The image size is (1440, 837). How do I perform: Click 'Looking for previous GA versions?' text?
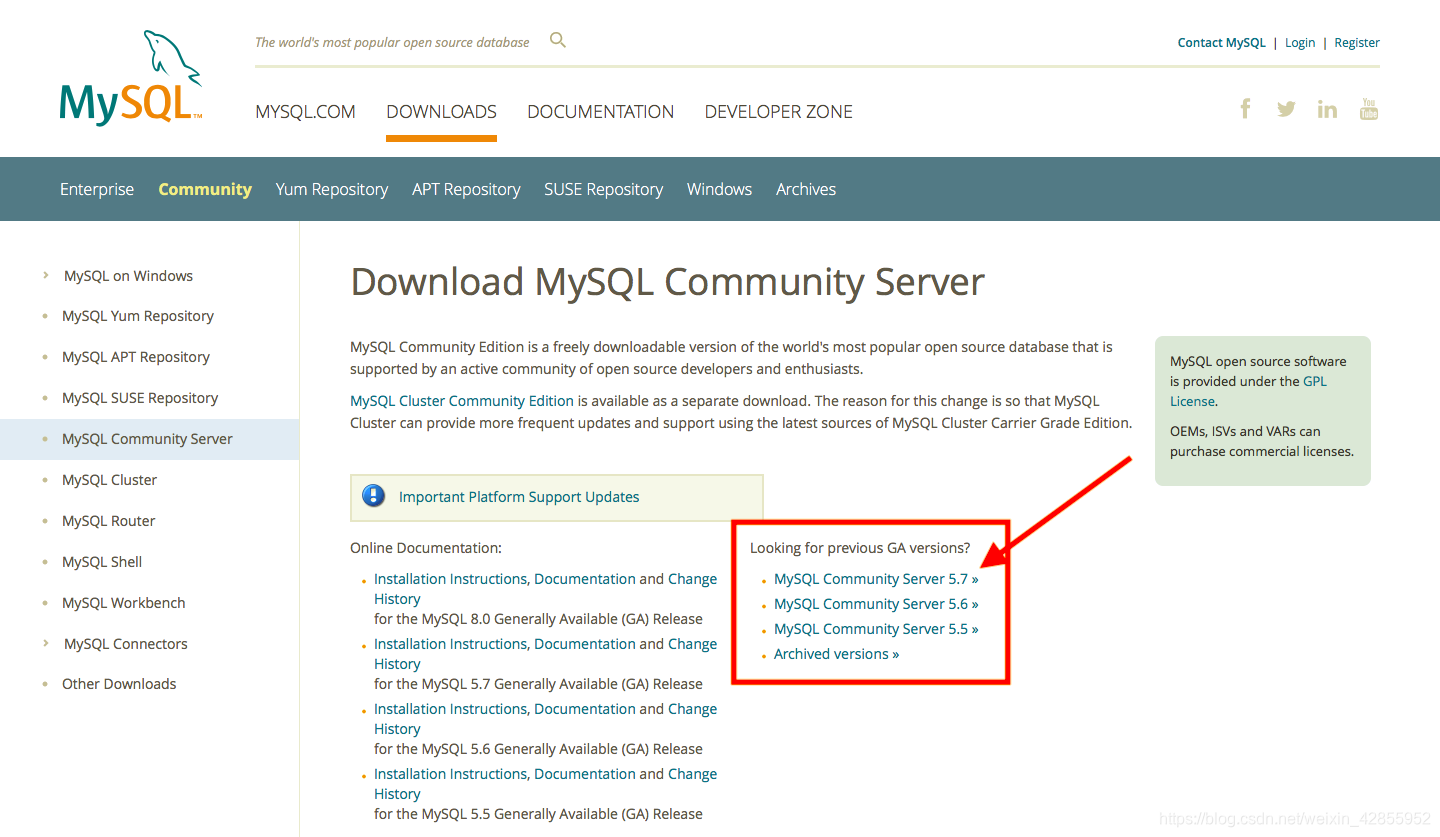point(860,548)
